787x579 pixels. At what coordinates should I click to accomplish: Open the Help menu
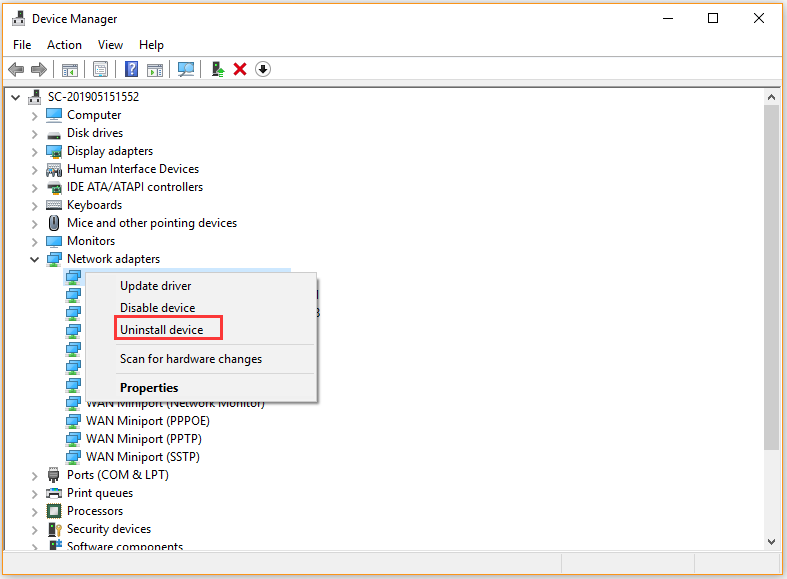(x=151, y=45)
